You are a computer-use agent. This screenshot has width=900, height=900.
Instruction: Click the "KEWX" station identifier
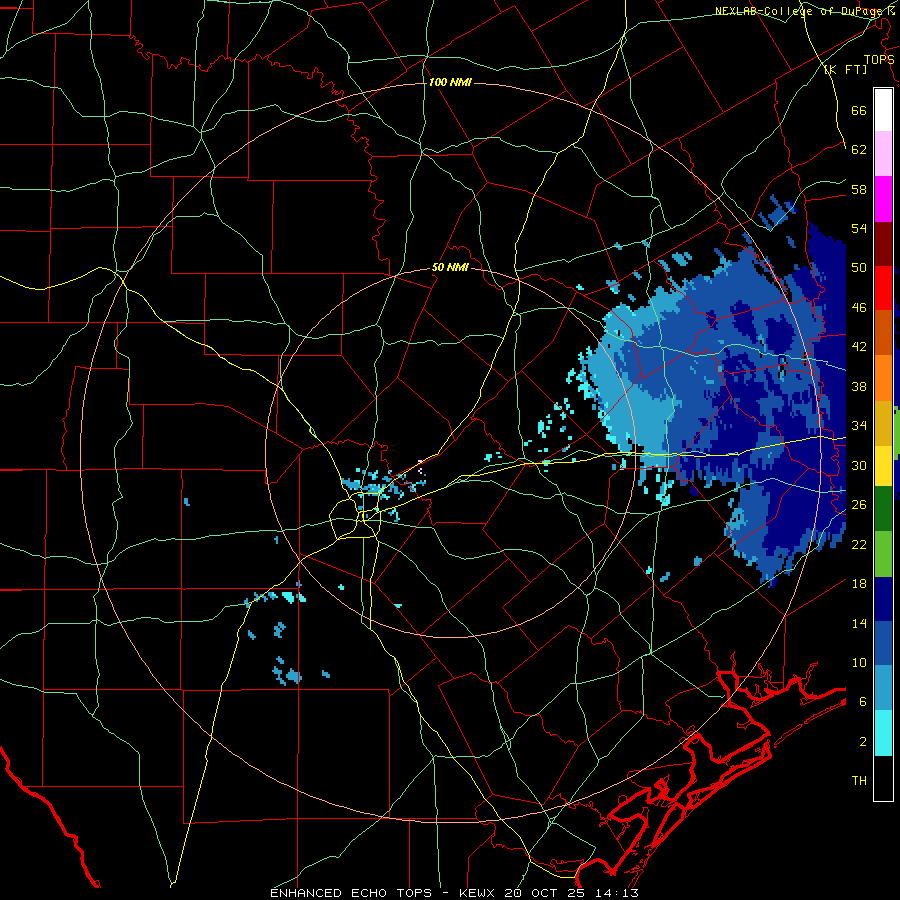(x=478, y=893)
